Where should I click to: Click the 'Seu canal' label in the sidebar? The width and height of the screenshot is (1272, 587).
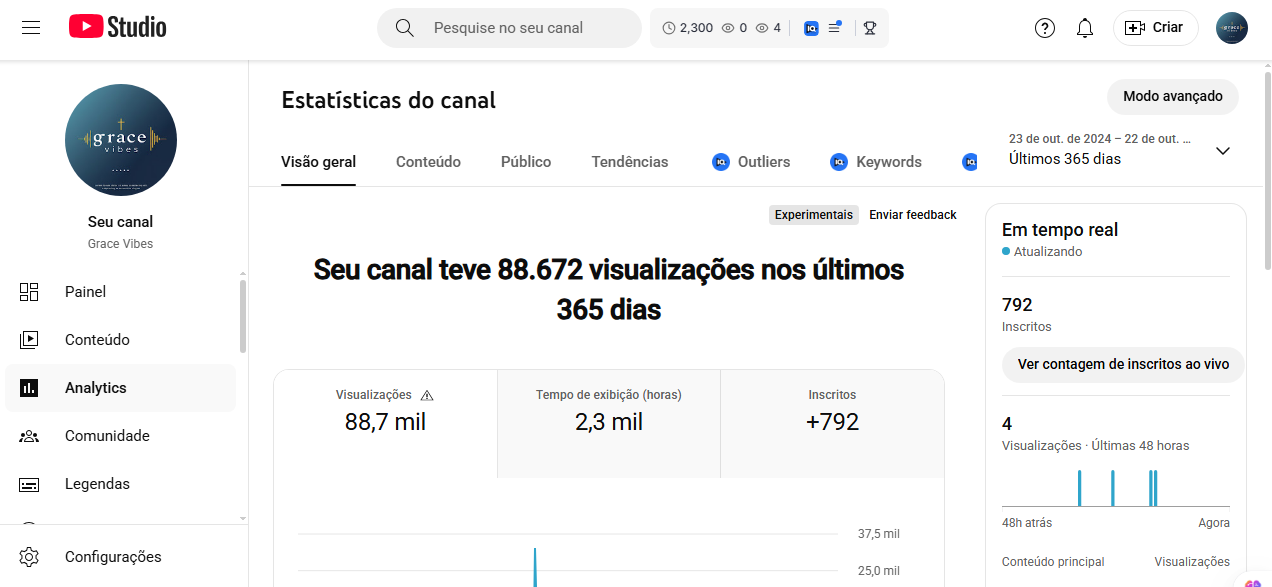[x=121, y=222]
